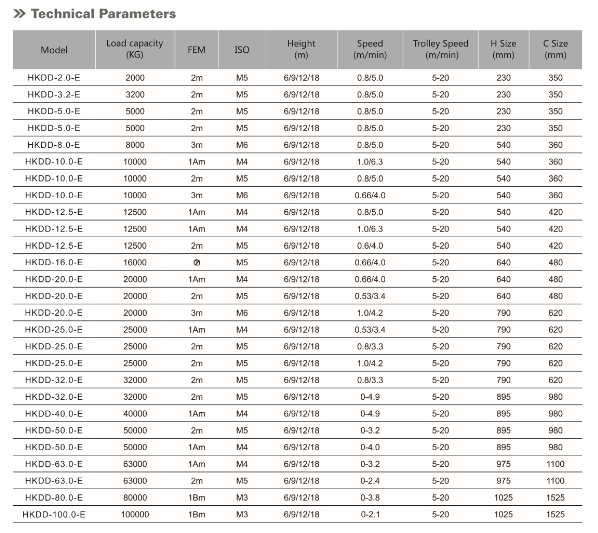This screenshot has height=533, width=598.
Task: Click 0-4.9 in the HKDD-40.0-E row
Action: 370,414
